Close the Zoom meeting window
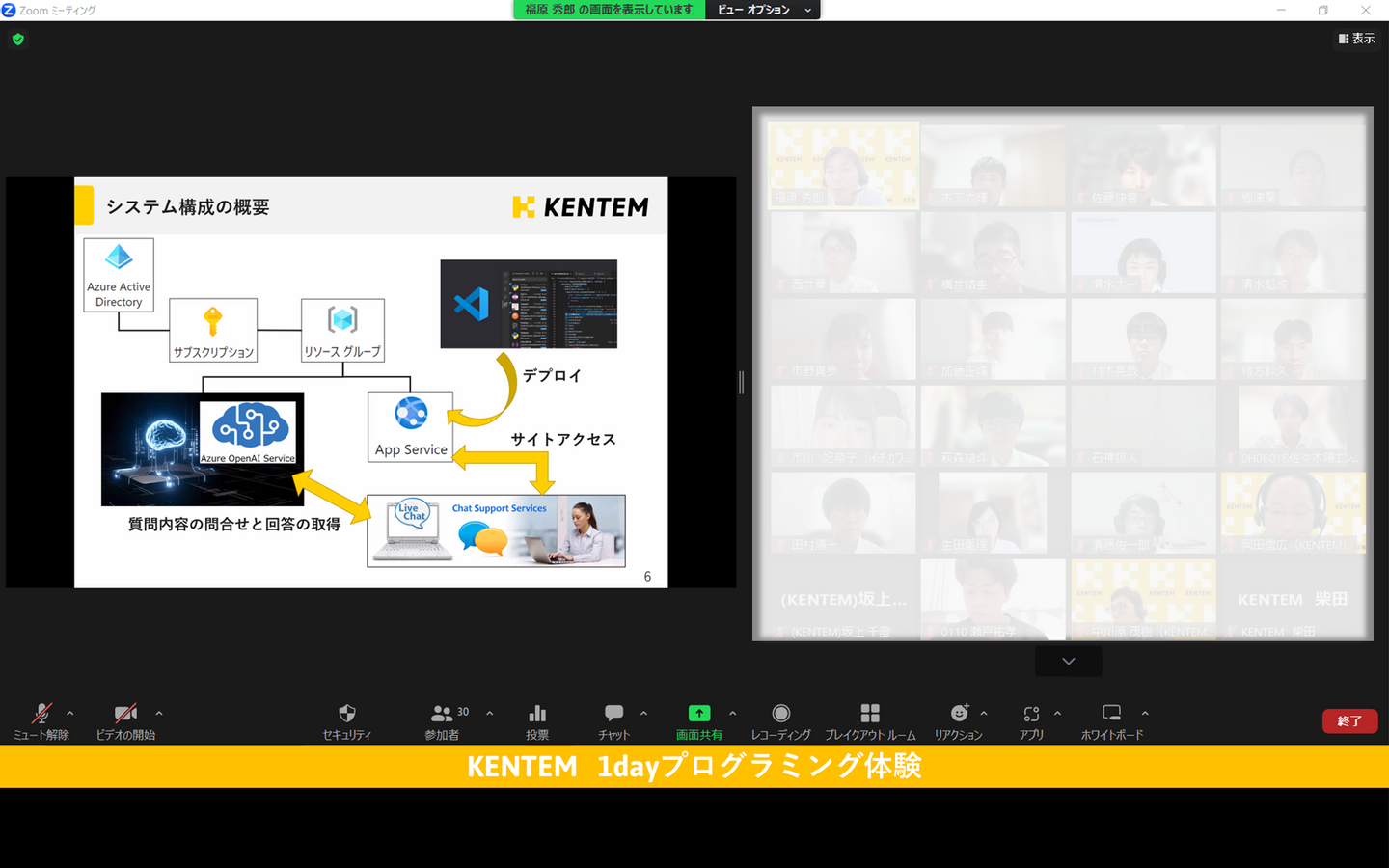 point(1366,10)
